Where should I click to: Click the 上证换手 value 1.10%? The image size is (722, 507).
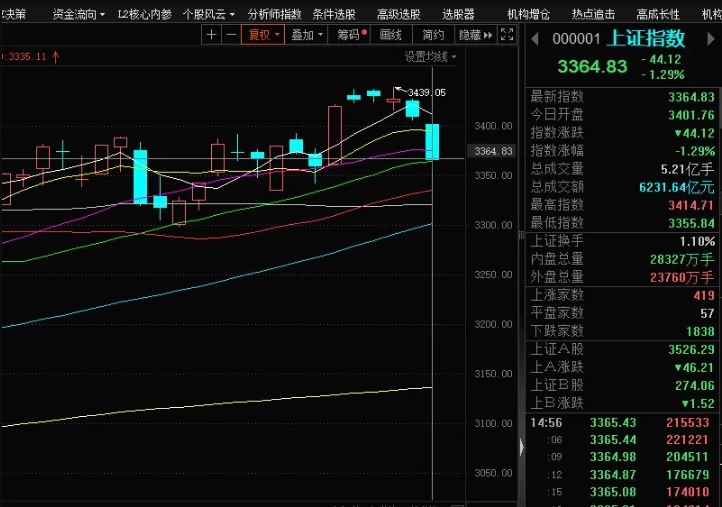697,241
